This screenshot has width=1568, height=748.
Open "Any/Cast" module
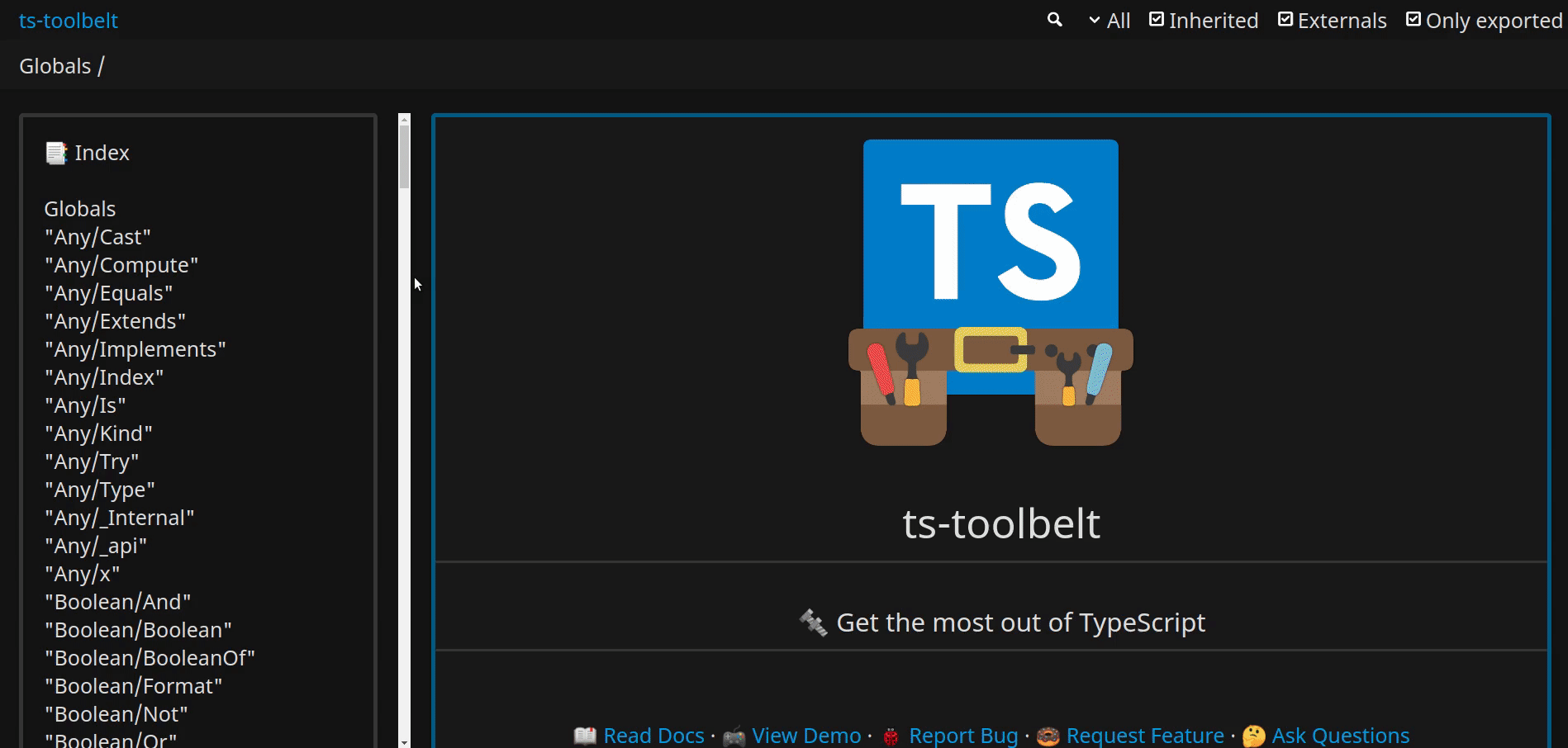98,237
